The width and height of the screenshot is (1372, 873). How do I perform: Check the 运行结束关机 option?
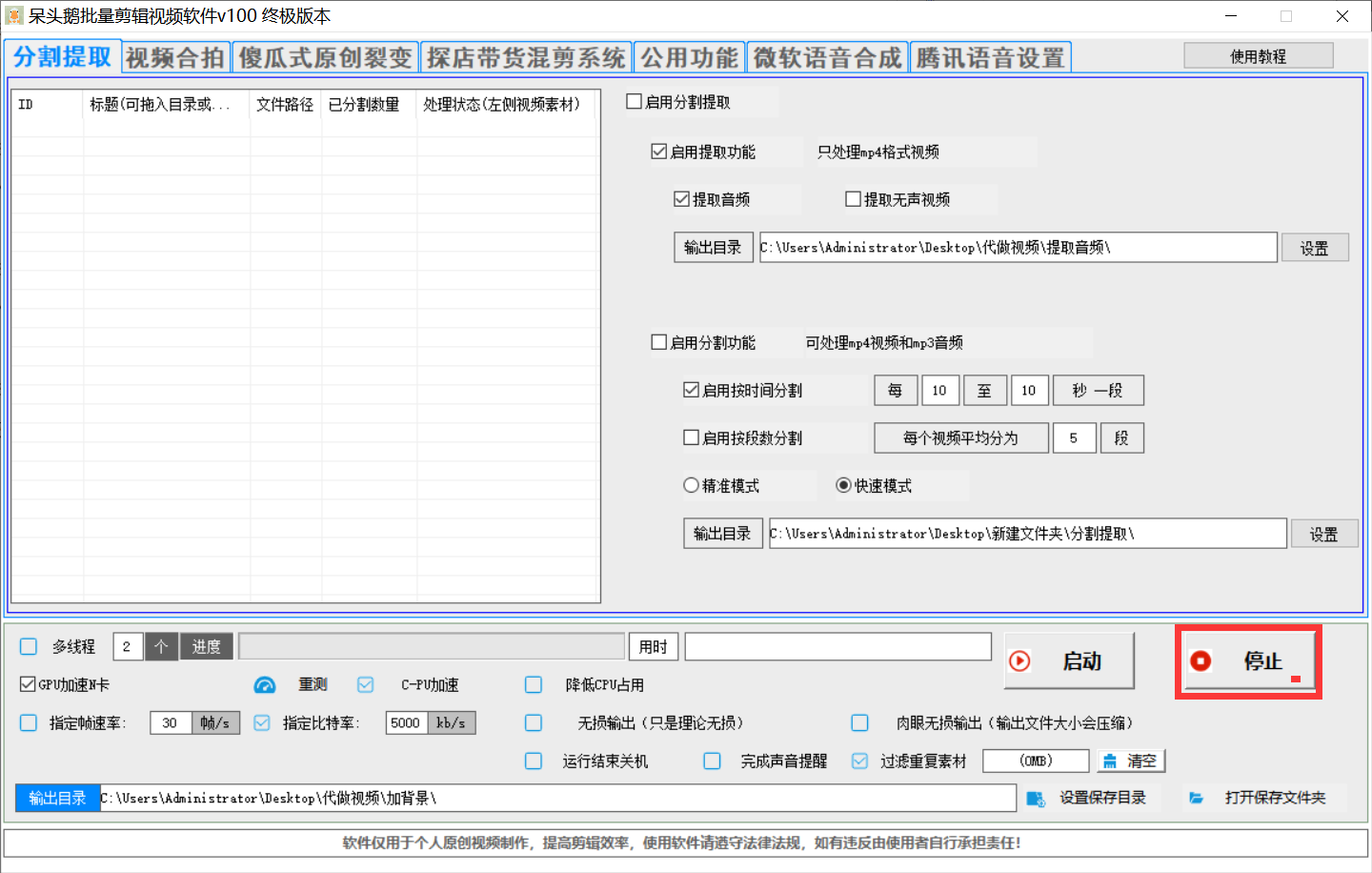[x=534, y=761]
